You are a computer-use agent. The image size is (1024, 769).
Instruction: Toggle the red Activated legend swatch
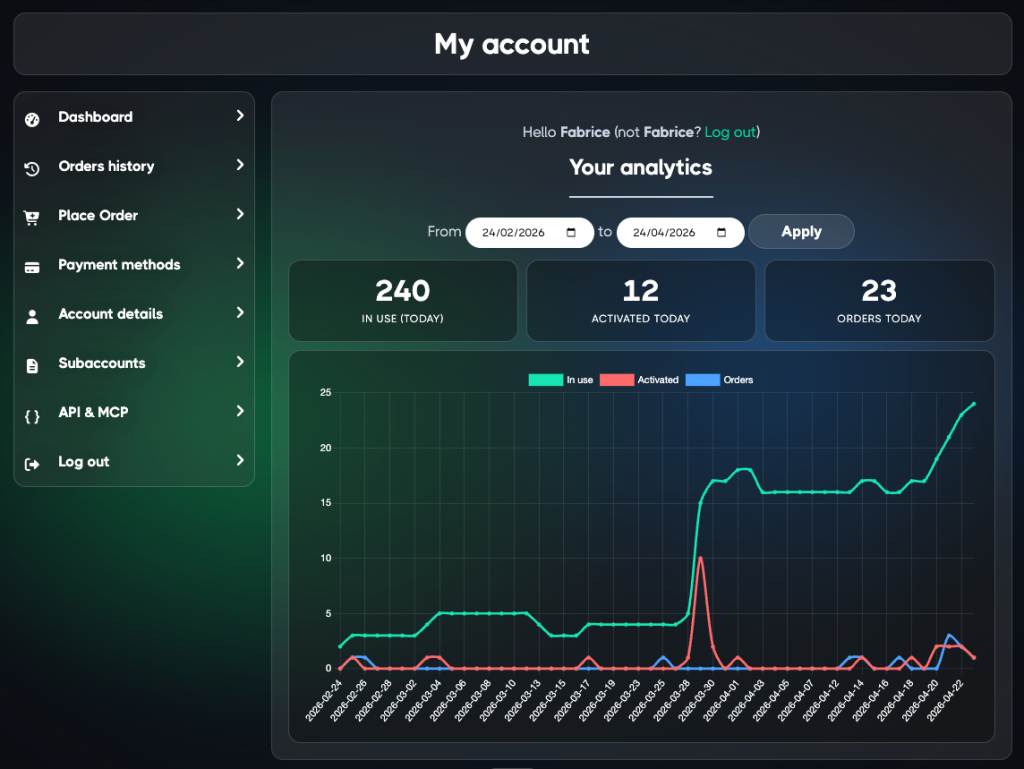(x=616, y=380)
